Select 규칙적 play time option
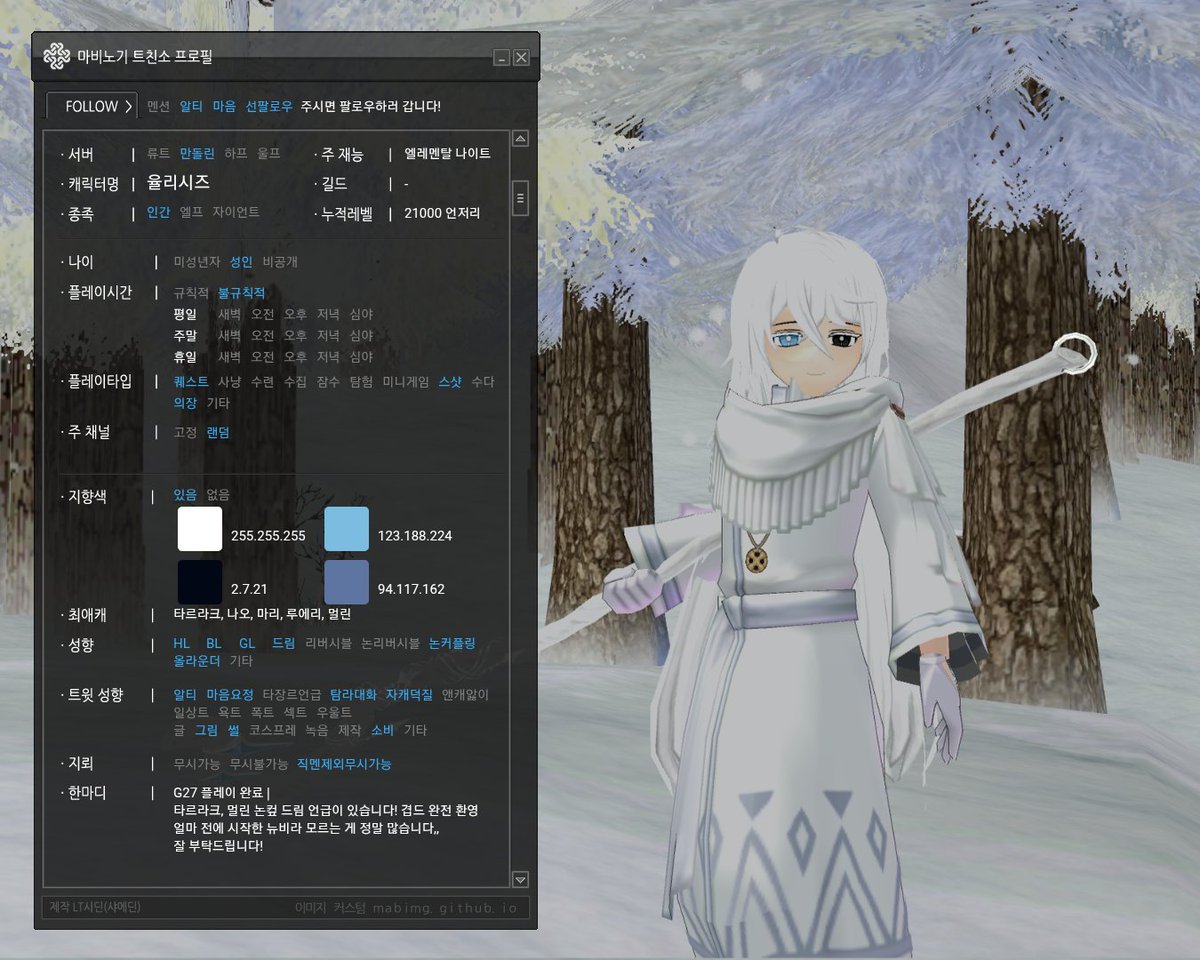 [191, 293]
